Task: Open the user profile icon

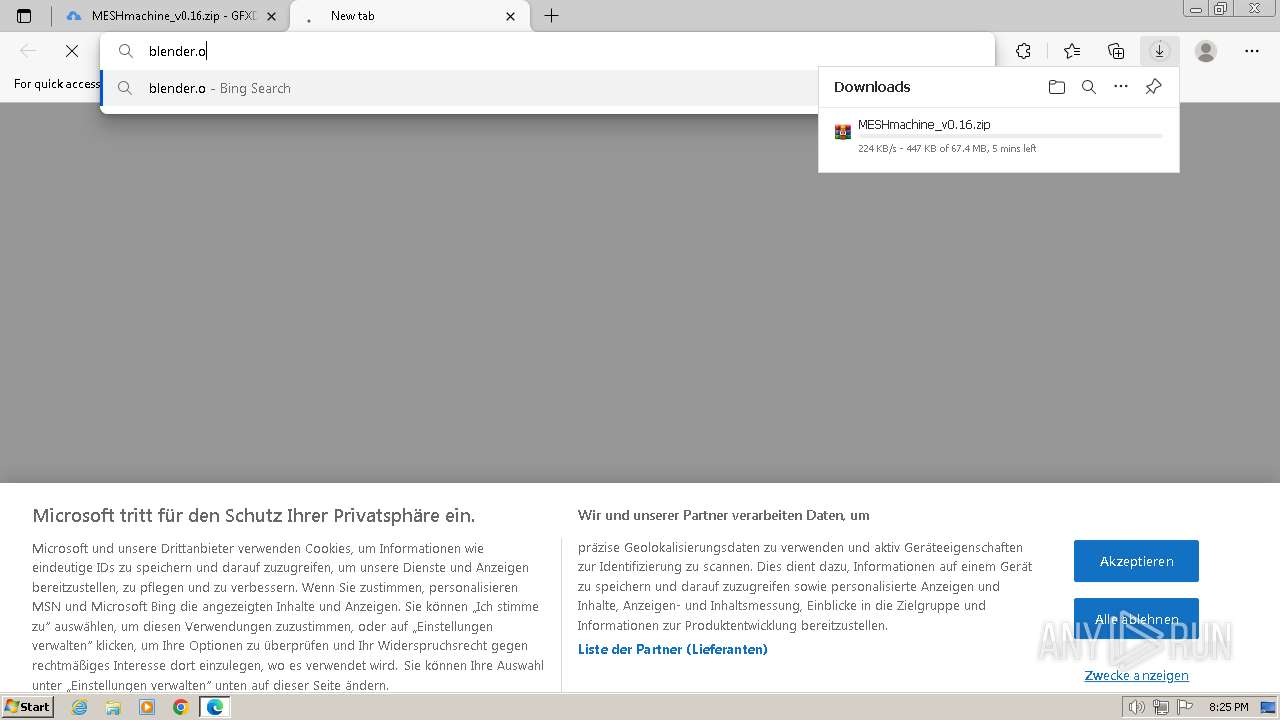Action: point(1206,51)
